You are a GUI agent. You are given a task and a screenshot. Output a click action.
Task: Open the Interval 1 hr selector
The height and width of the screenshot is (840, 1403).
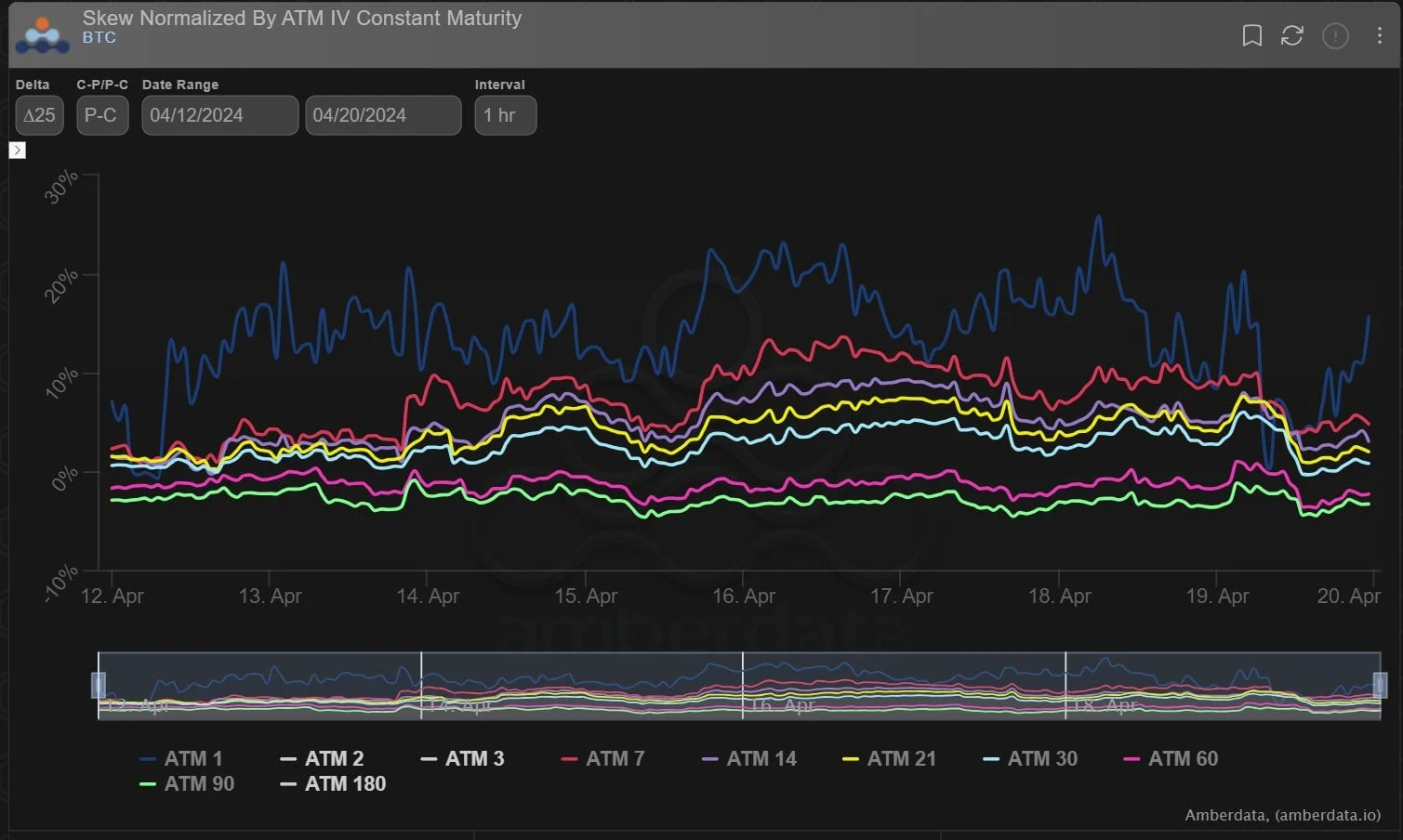[x=505, y=115]
